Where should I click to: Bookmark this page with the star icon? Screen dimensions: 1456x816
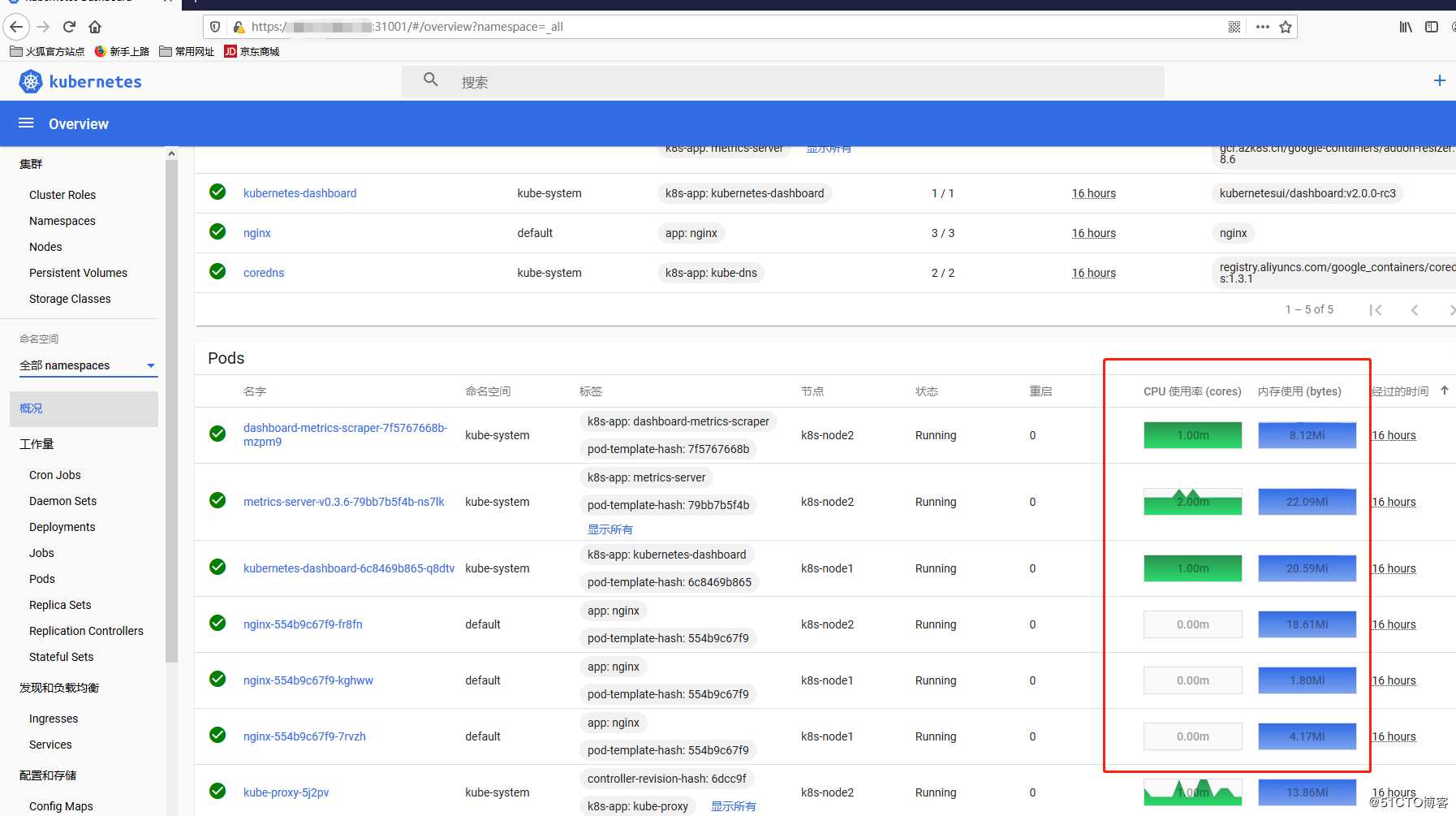[x=1286, y=27]
